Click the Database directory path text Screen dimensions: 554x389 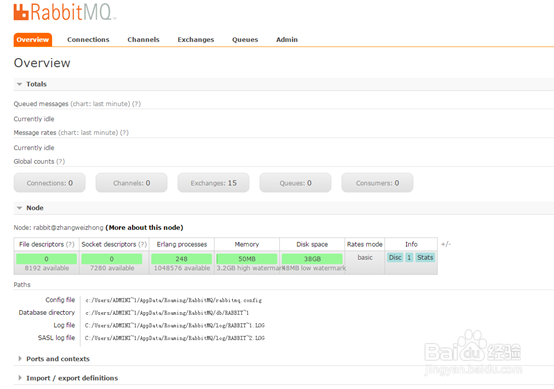click(x=167, y=313)
